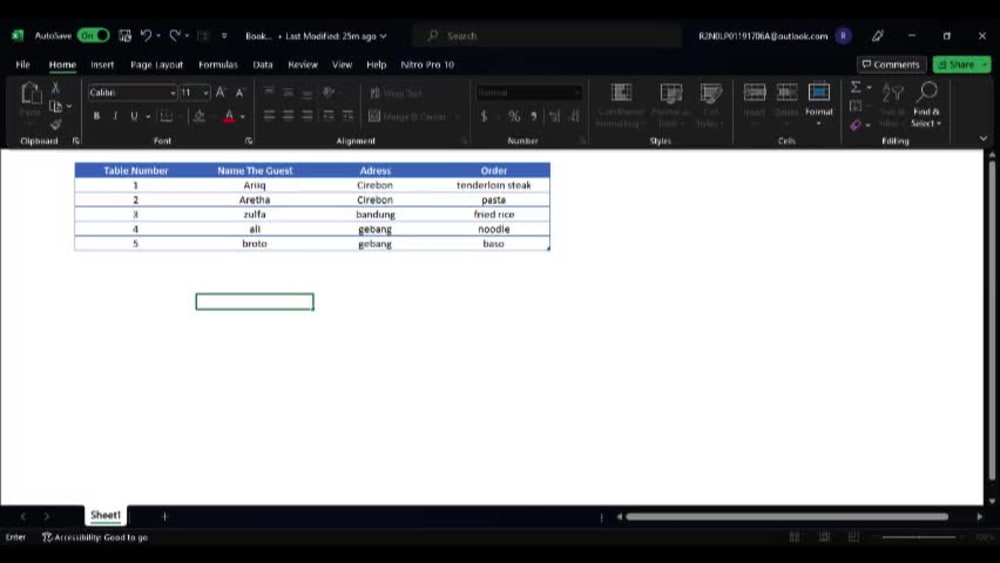The width and height of the screenshot is (1000, 563).
Task: Switch to the Nitro Pro 10 tab
Action: click(427, 64)
